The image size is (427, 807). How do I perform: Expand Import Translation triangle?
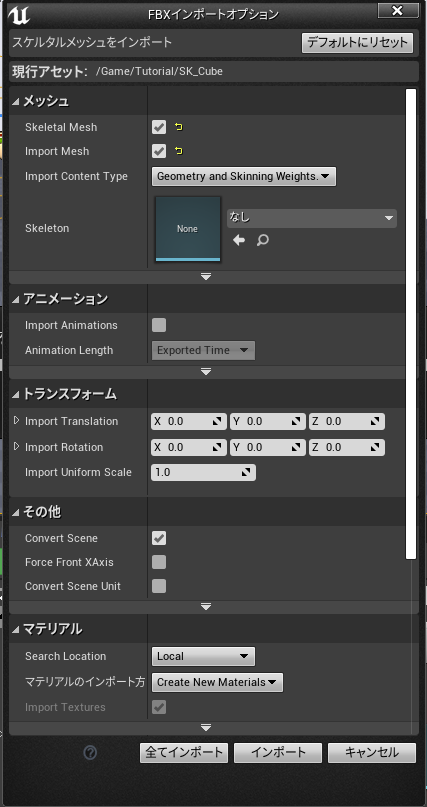pos(16,421)
